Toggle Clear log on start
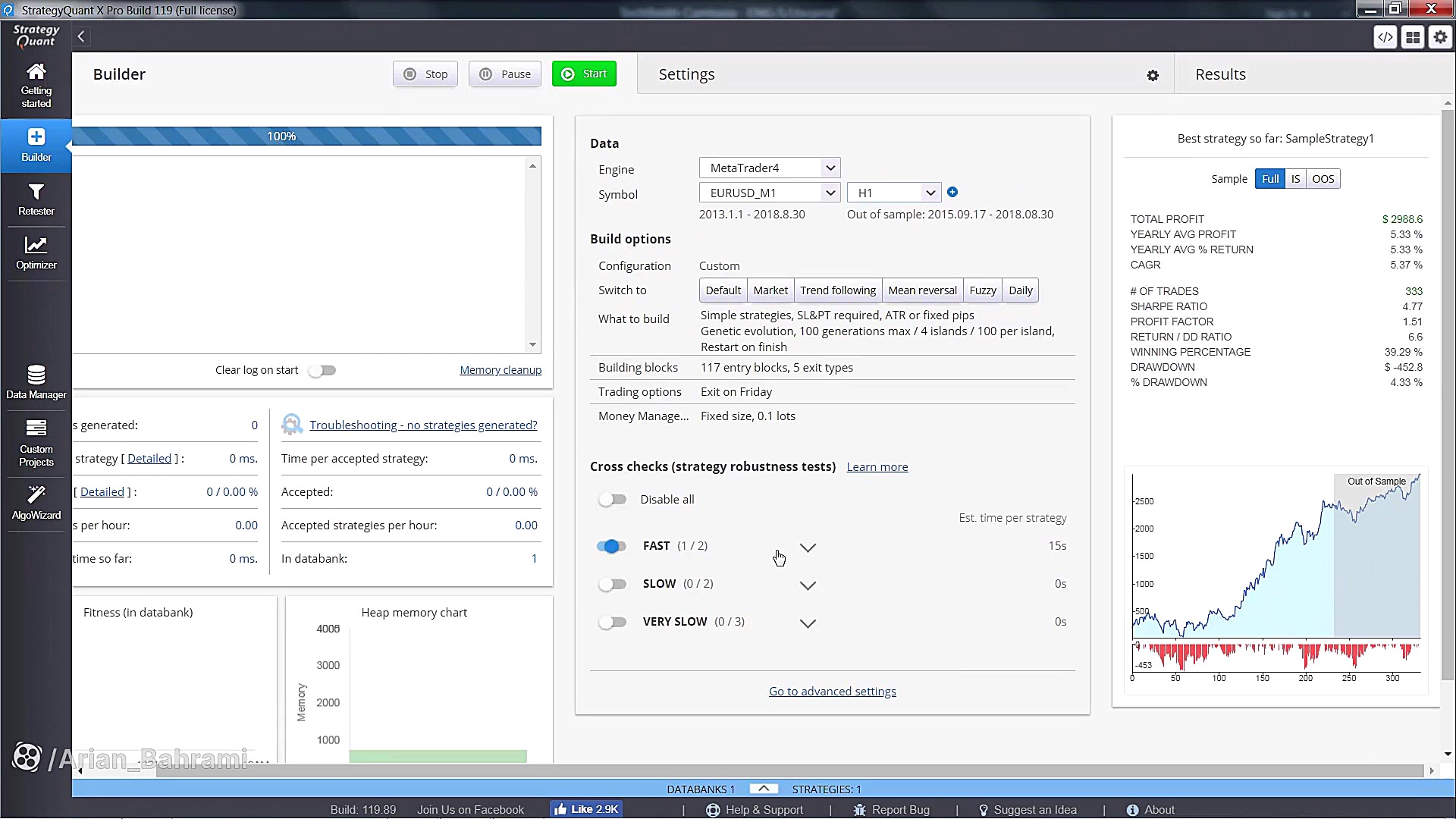 click(x=322, y=370)
